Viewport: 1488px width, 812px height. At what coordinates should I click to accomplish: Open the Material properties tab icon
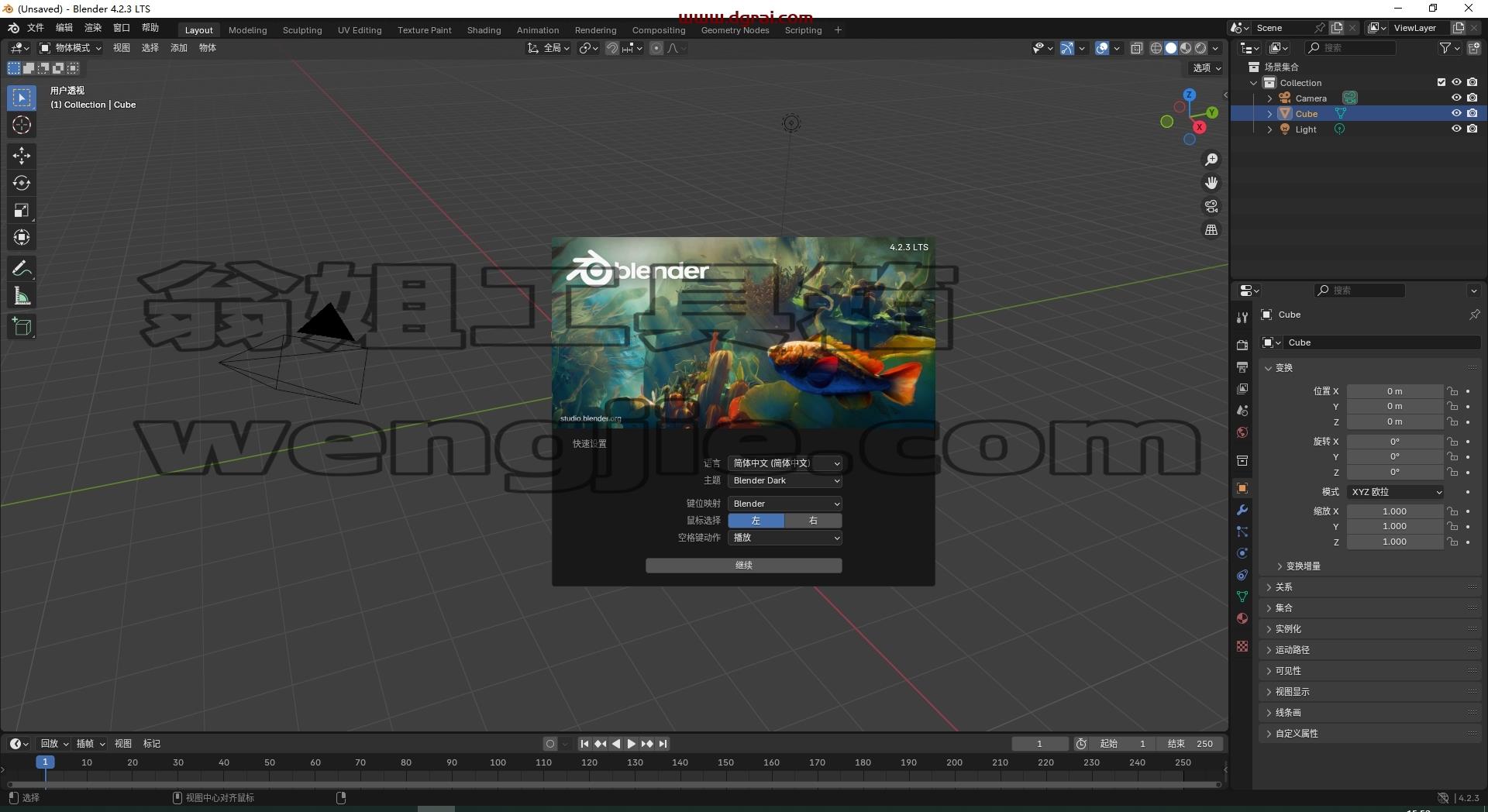1242,618
